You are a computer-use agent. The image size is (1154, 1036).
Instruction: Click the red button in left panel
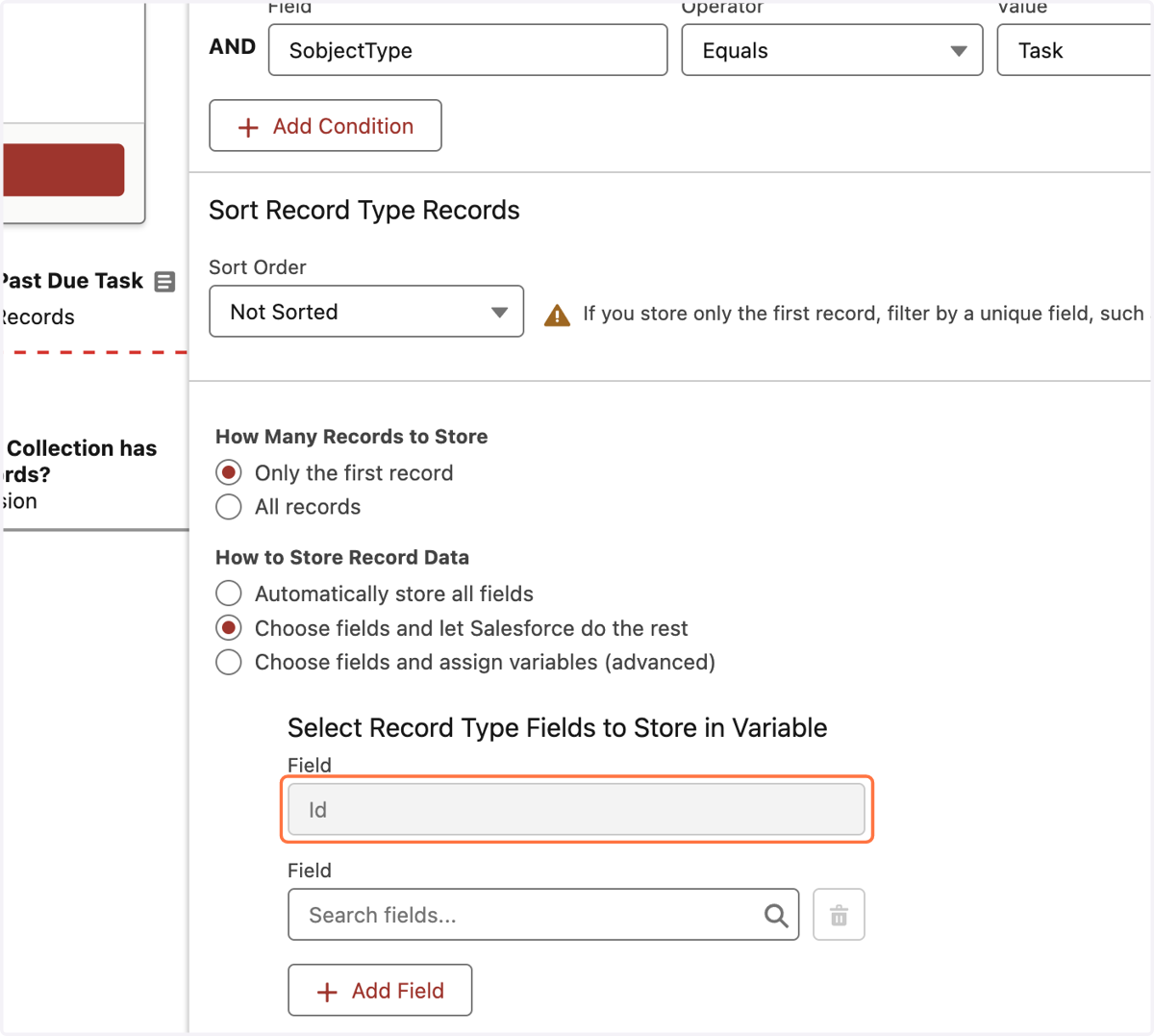(x=63, y=170)
